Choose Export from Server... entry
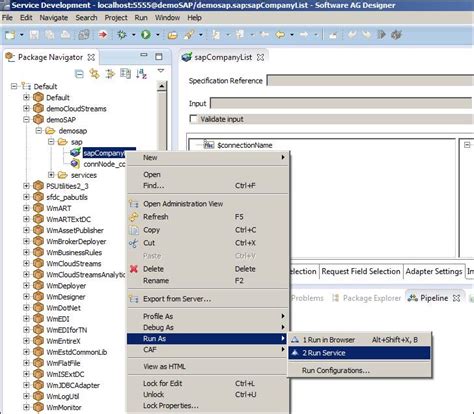 tap(207, 299)
